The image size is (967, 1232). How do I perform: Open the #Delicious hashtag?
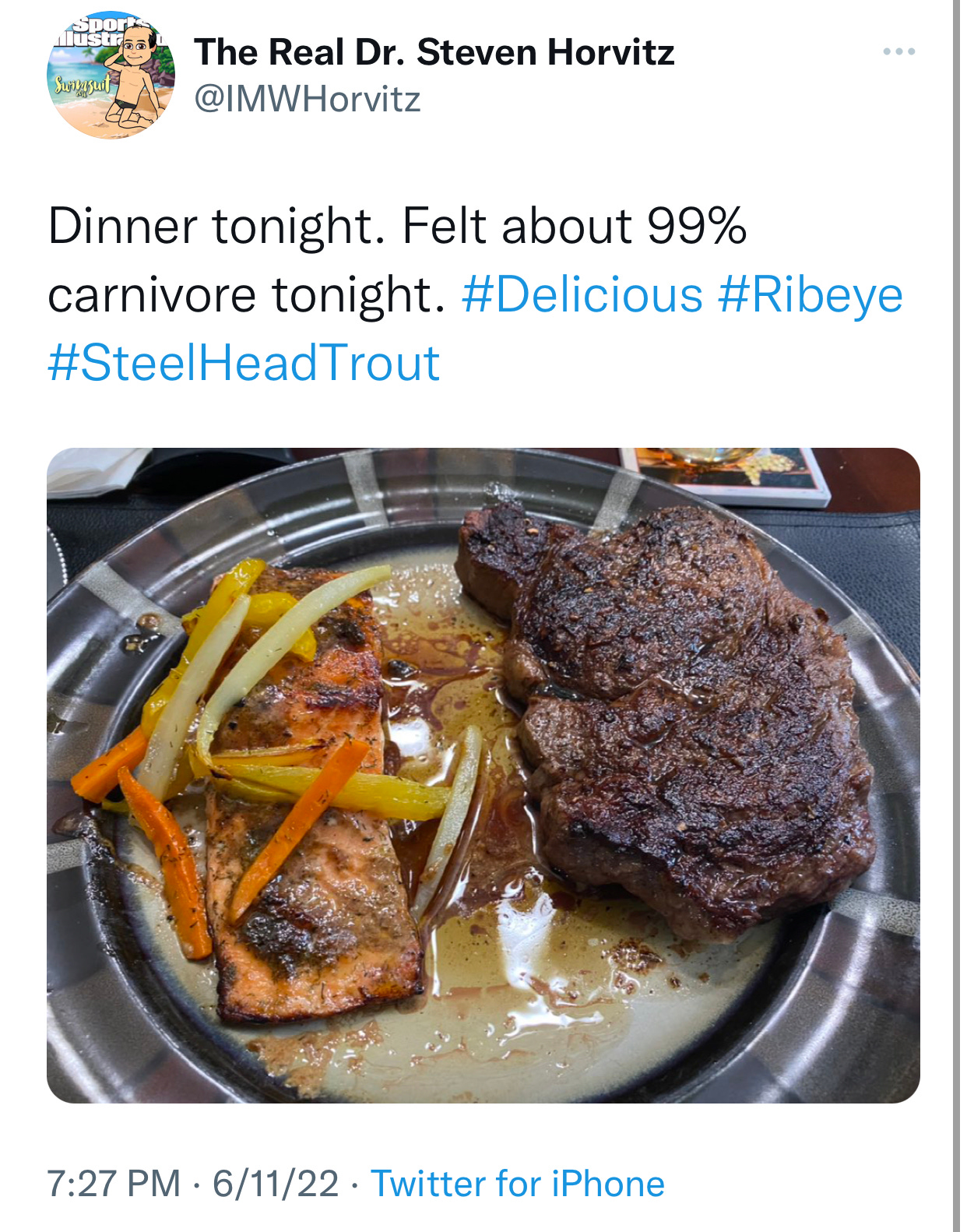[x=582, y=295]
